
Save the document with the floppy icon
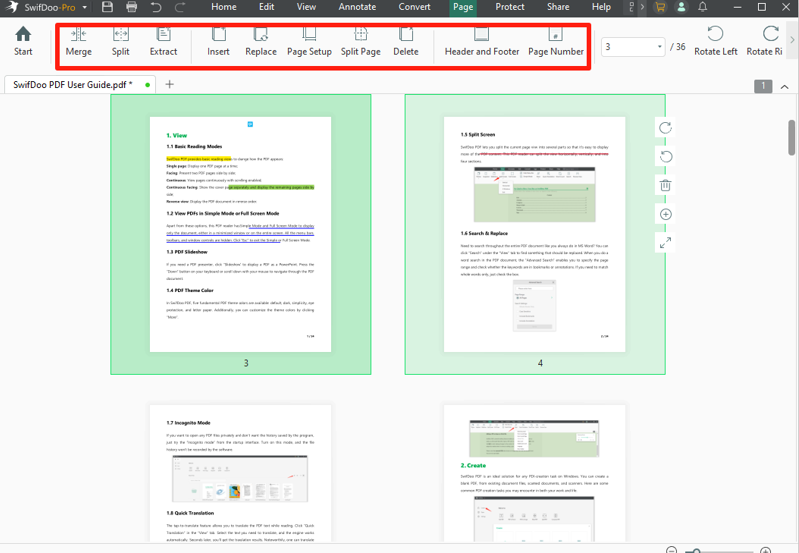tap(107, 7)
